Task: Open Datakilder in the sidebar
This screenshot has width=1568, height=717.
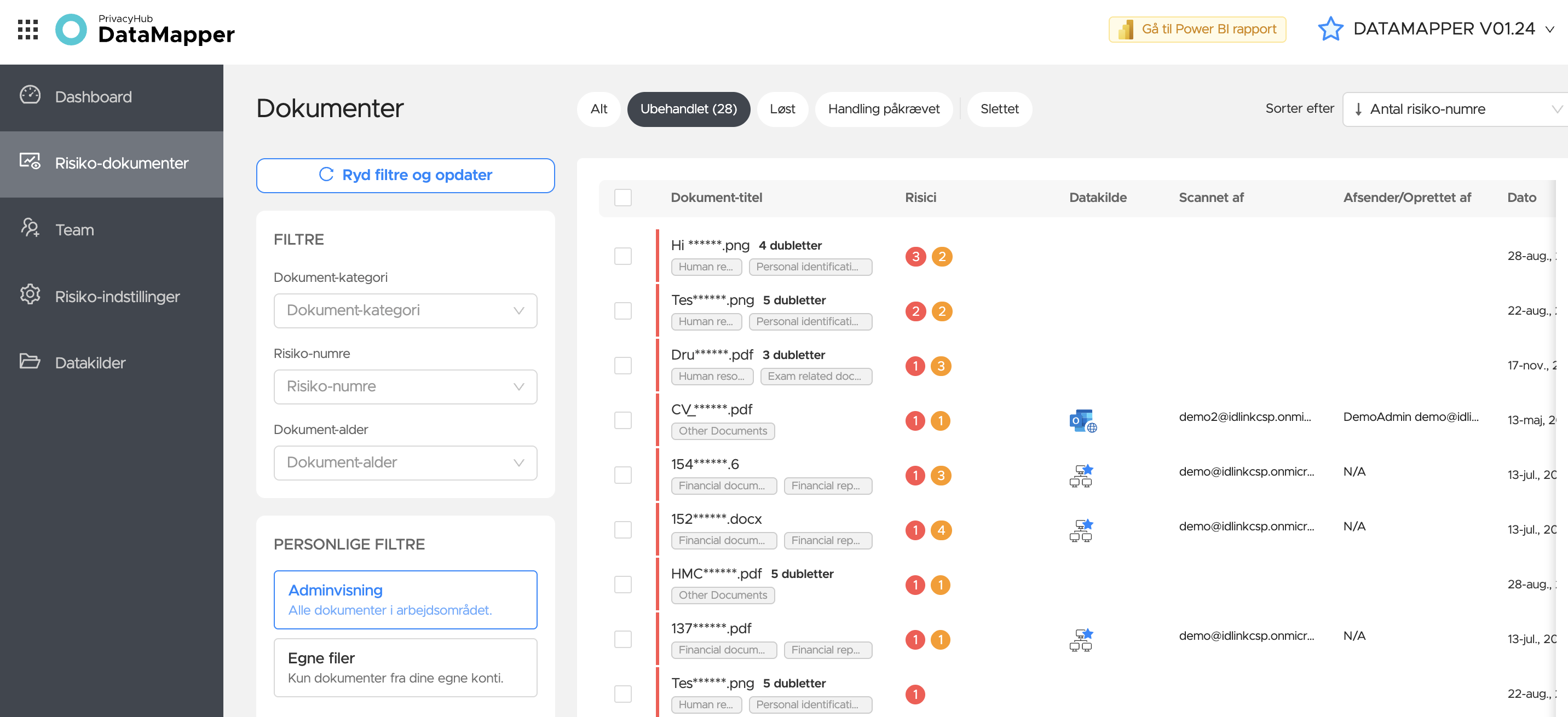Action: pyautogui.click(x=111, y=363)
